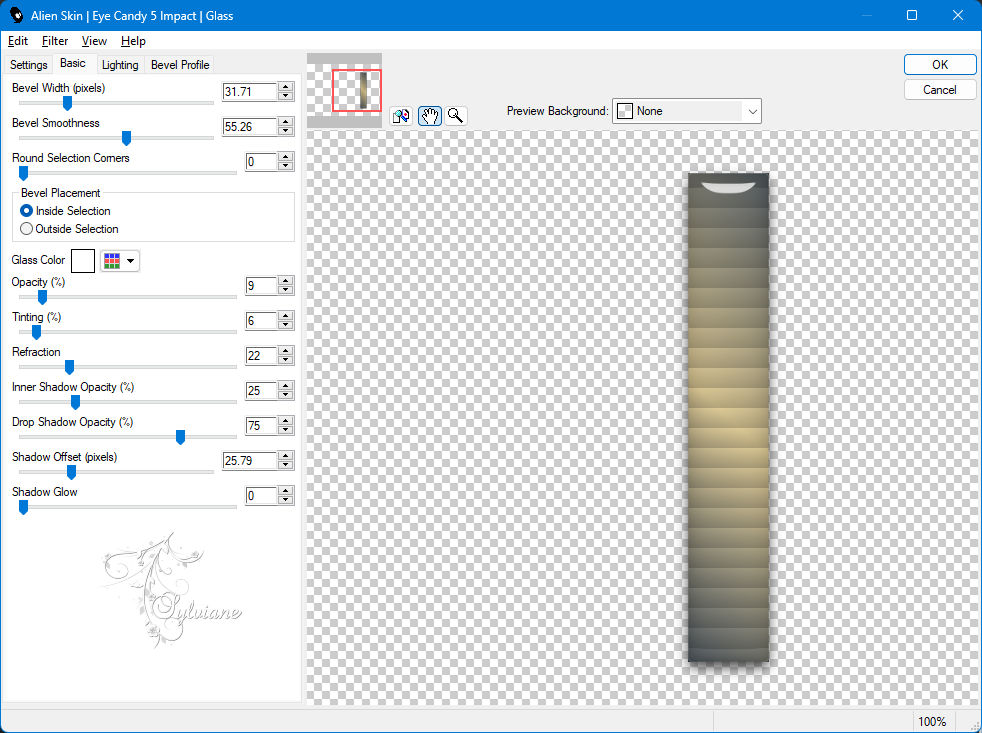
Task: Click the Bevel Smoothness slider handle
Action: [126, 138]
